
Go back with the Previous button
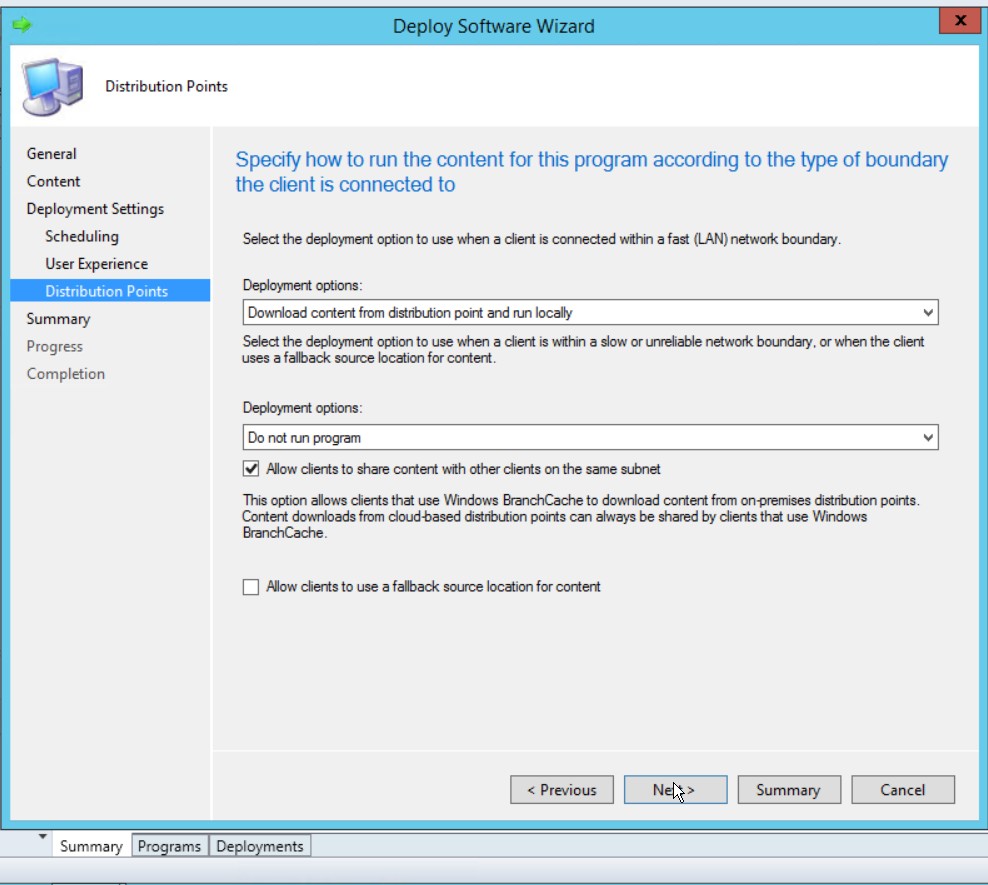click(x=561, y=790)
